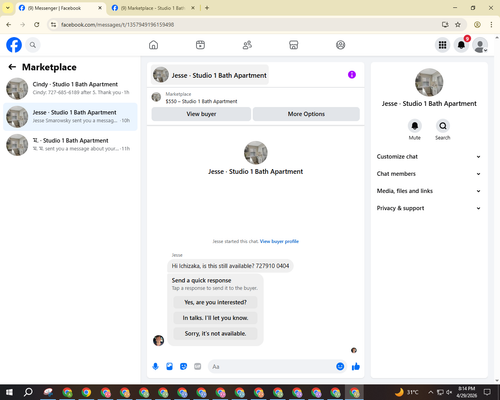Attach a photo file

pyautogui.click(x=169, y=367)
